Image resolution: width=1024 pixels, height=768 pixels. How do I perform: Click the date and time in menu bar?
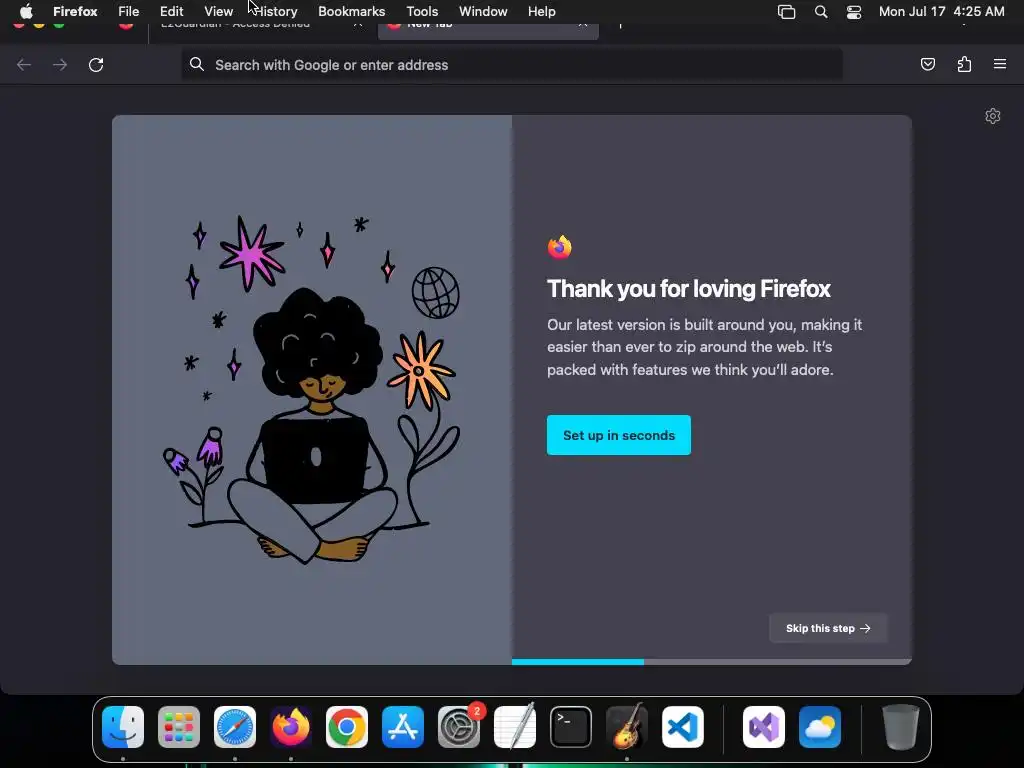941,11
